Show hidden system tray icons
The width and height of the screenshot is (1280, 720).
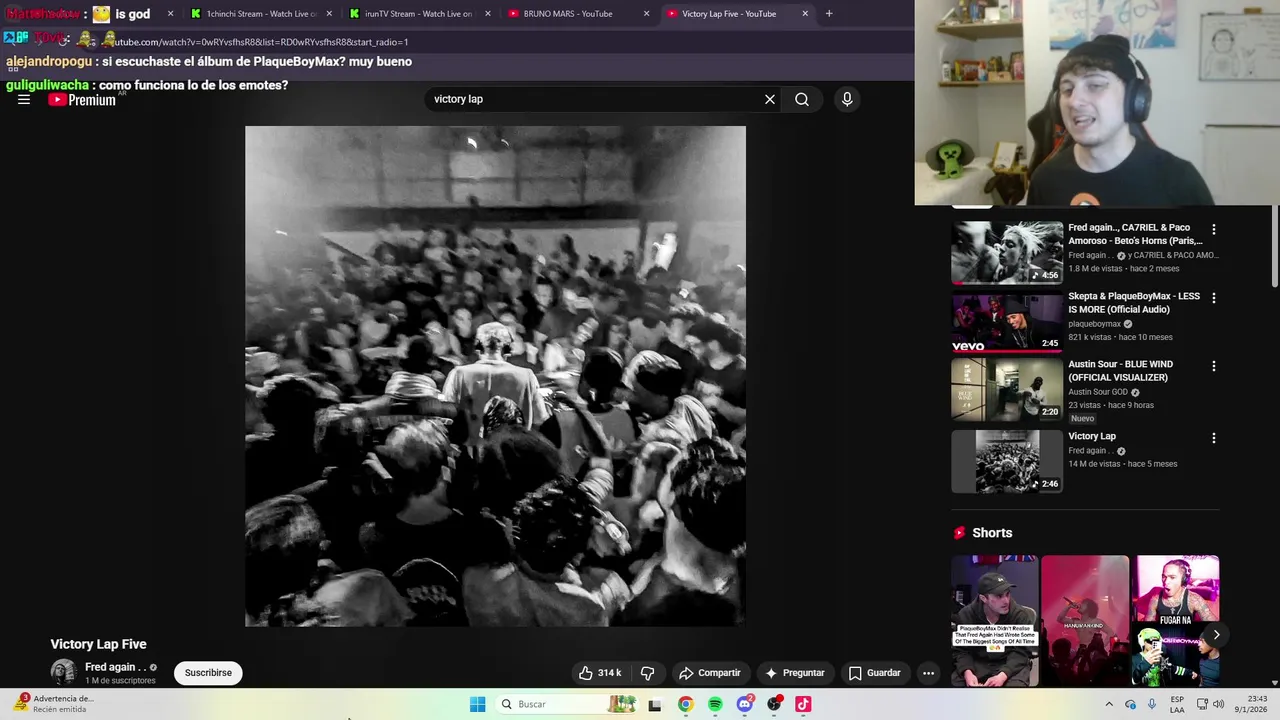pyautogui.click(x=1108, y=704)
